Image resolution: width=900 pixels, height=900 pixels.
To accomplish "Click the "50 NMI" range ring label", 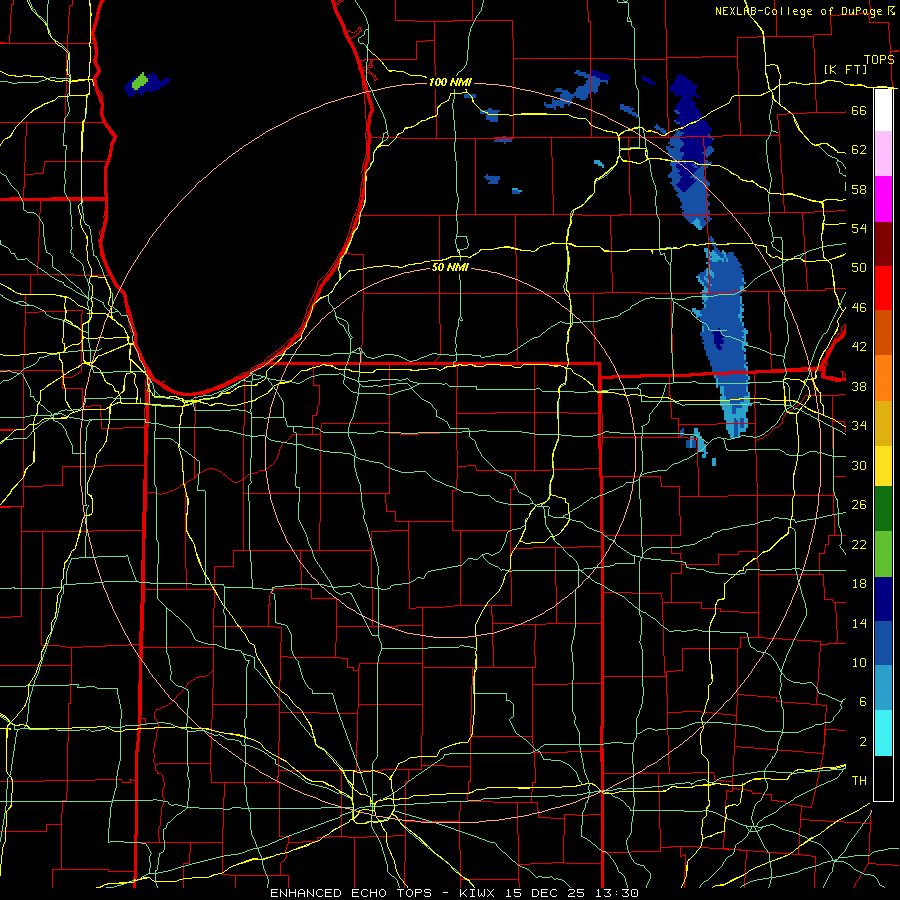I will (450, 267).
